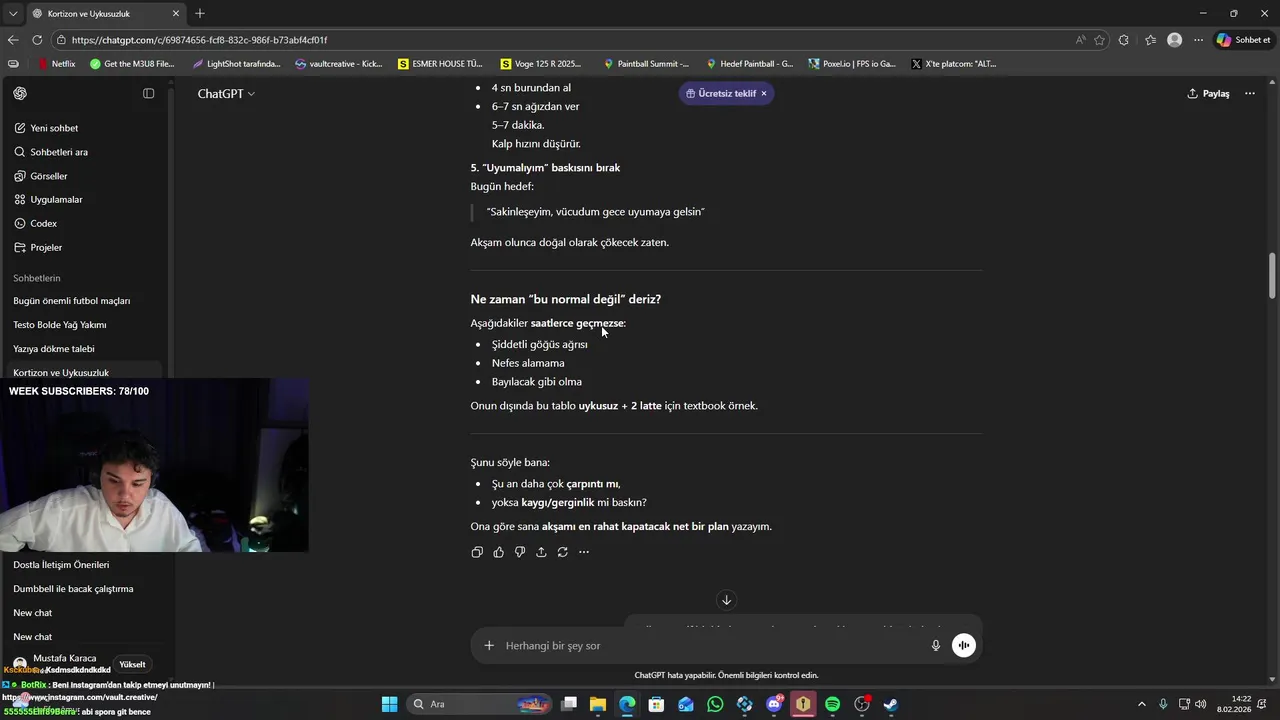Collapse the Sohbetlerin chat section

(x=37, y=278)
